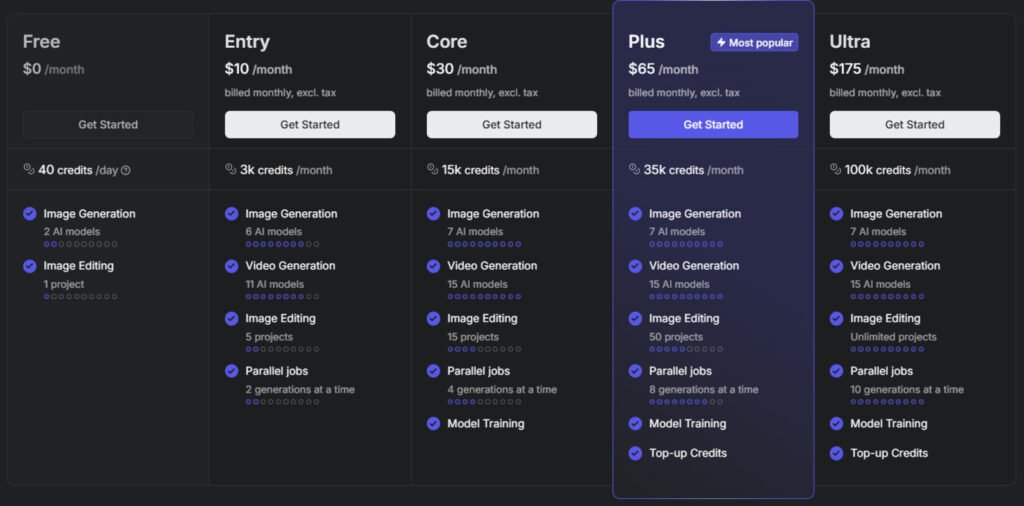Click the Most popular badge on Plus
The image size is (1024, 506).
[754, 42]
